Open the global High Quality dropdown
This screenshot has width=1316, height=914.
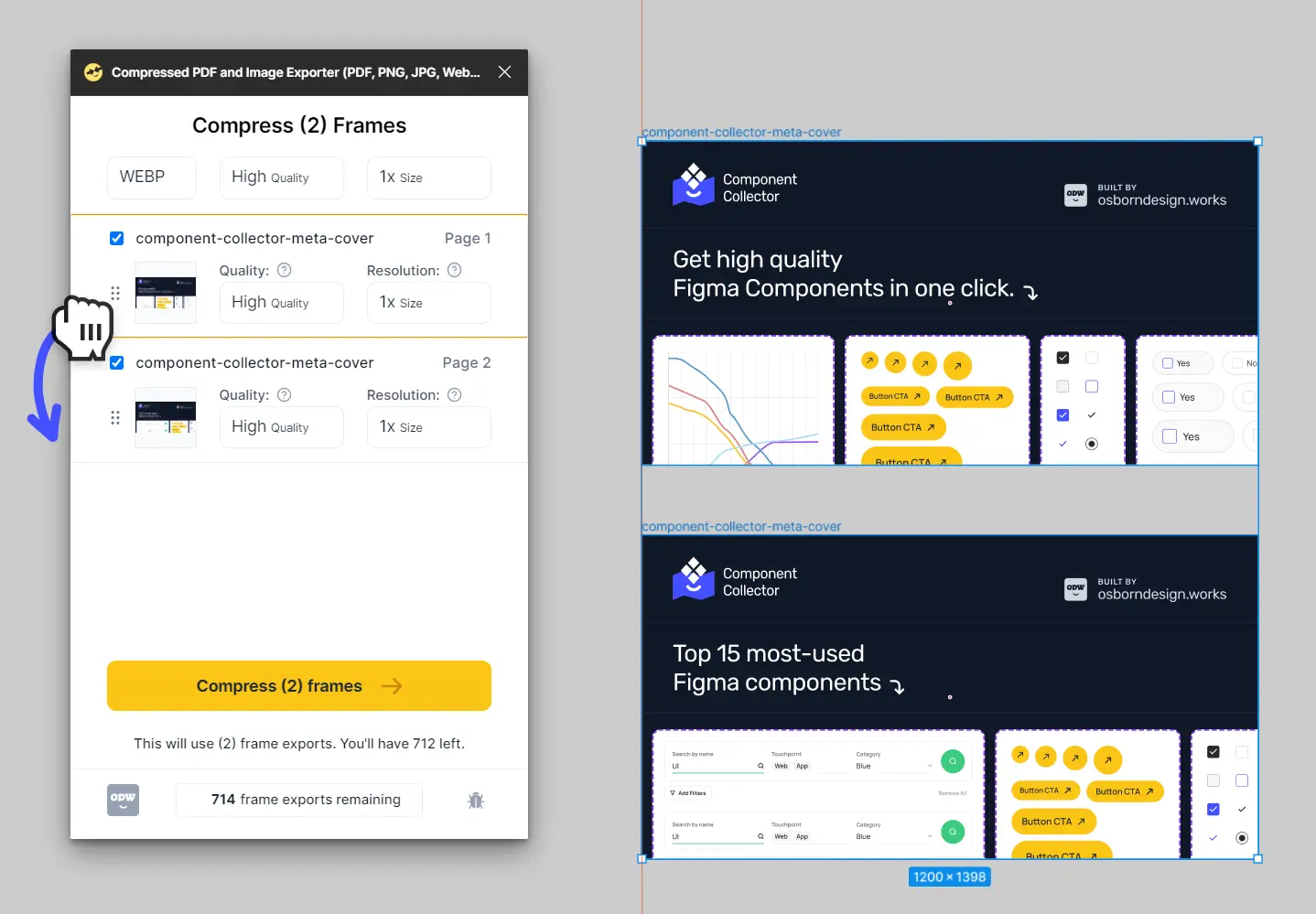281,177
